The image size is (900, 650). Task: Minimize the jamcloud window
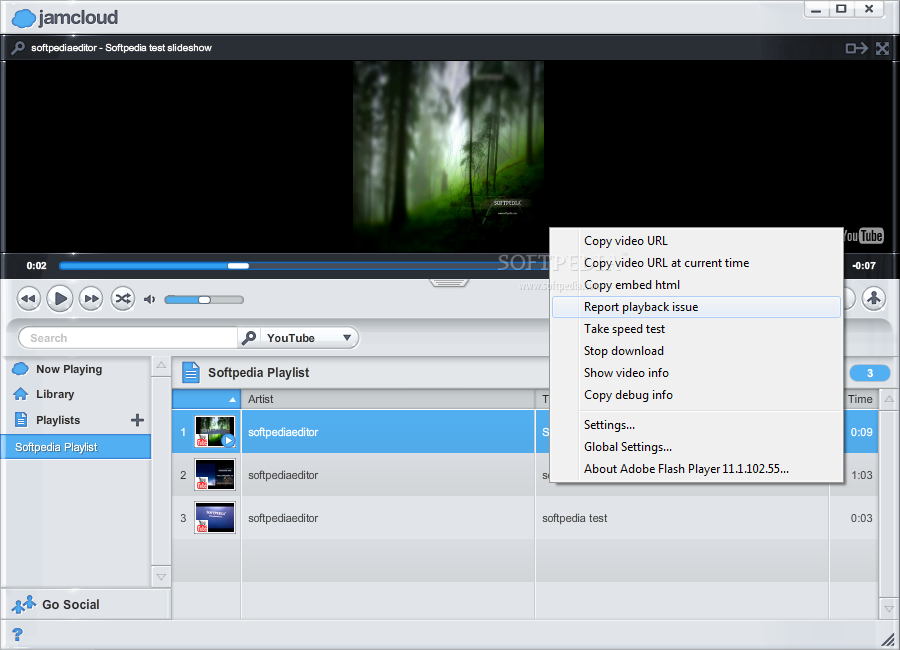tap(816, 10)
